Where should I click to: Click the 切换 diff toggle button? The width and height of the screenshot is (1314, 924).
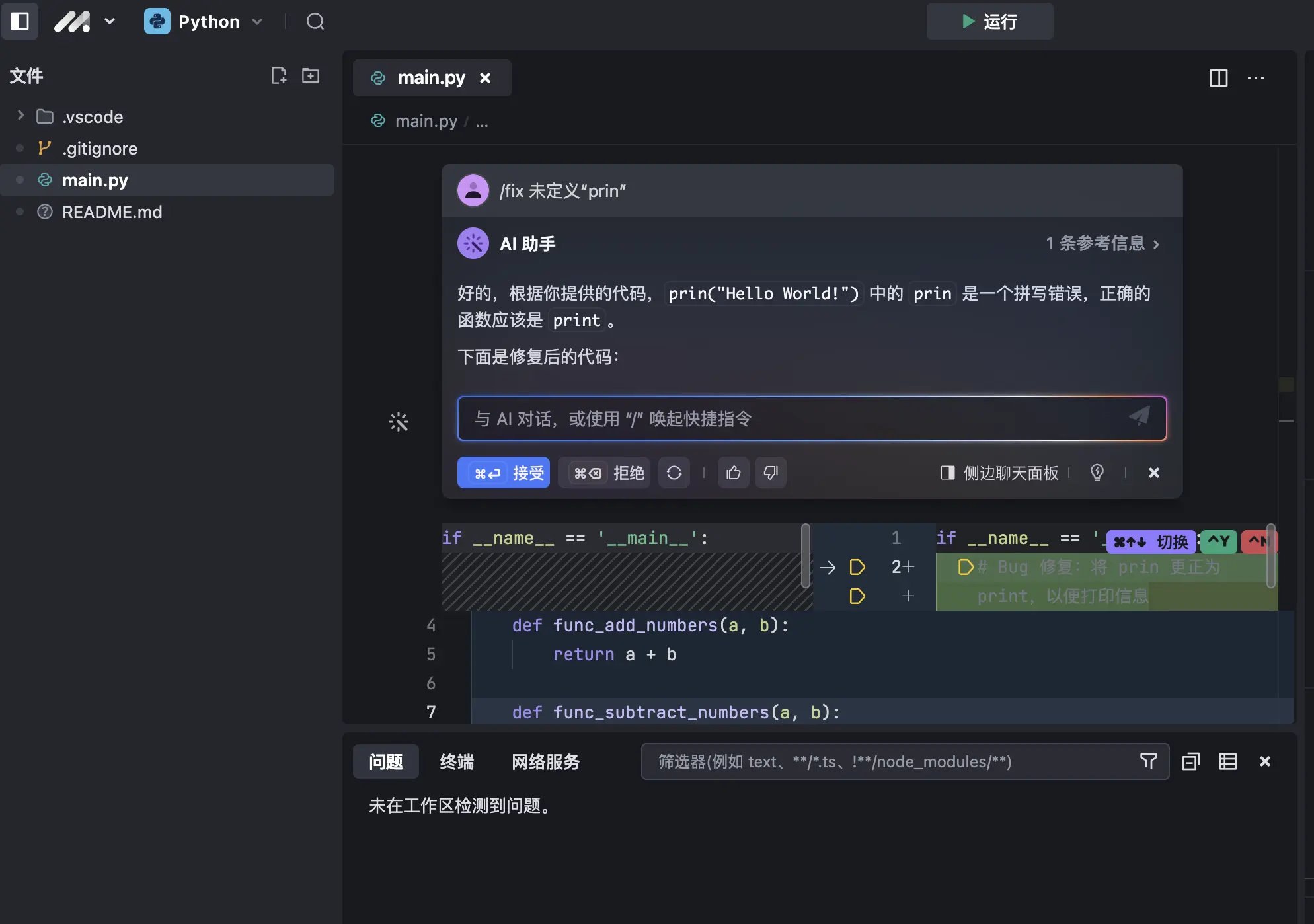(x=1151, y=542)
